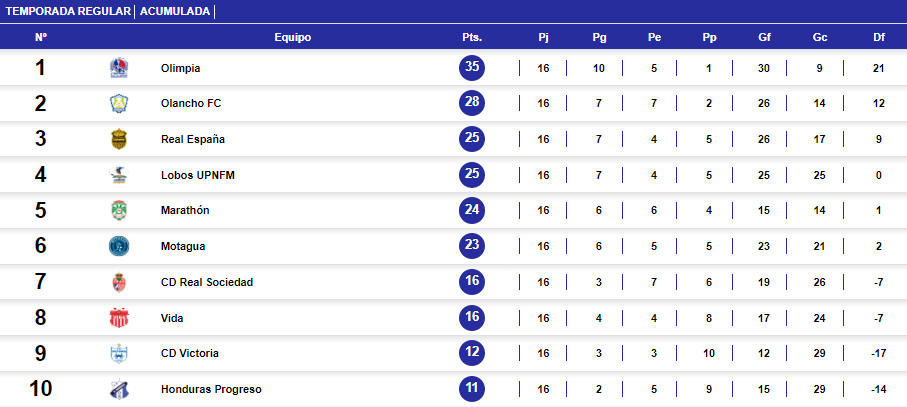The width and height of the screenshot is (907, 407).
Task: Switch to the Acumulada tab
Action: (175, 11)
